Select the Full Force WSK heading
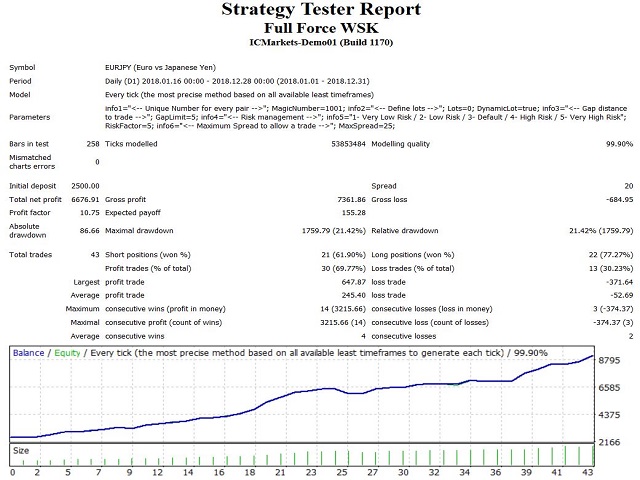The height and width of the screenshot is (480, 640). (320, 29)
